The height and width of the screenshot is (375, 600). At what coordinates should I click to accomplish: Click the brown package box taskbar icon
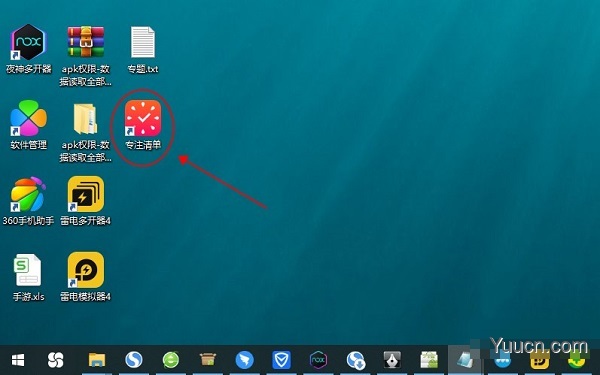point(208,360)
